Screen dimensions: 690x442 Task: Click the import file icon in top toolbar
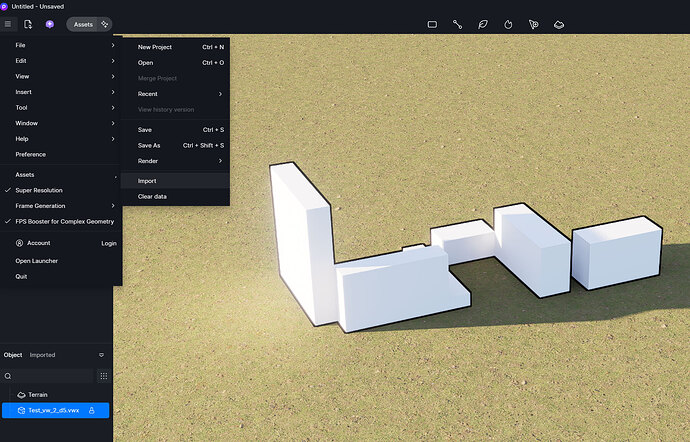(28, 24)
